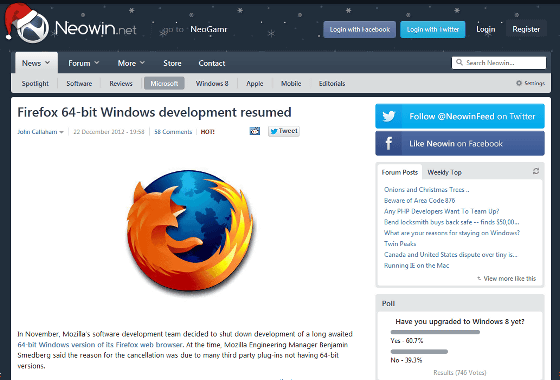Select the Spotlight sub-navigation tab
The width and height of the screenshot is (560, 380).
[x=35, y=83]
